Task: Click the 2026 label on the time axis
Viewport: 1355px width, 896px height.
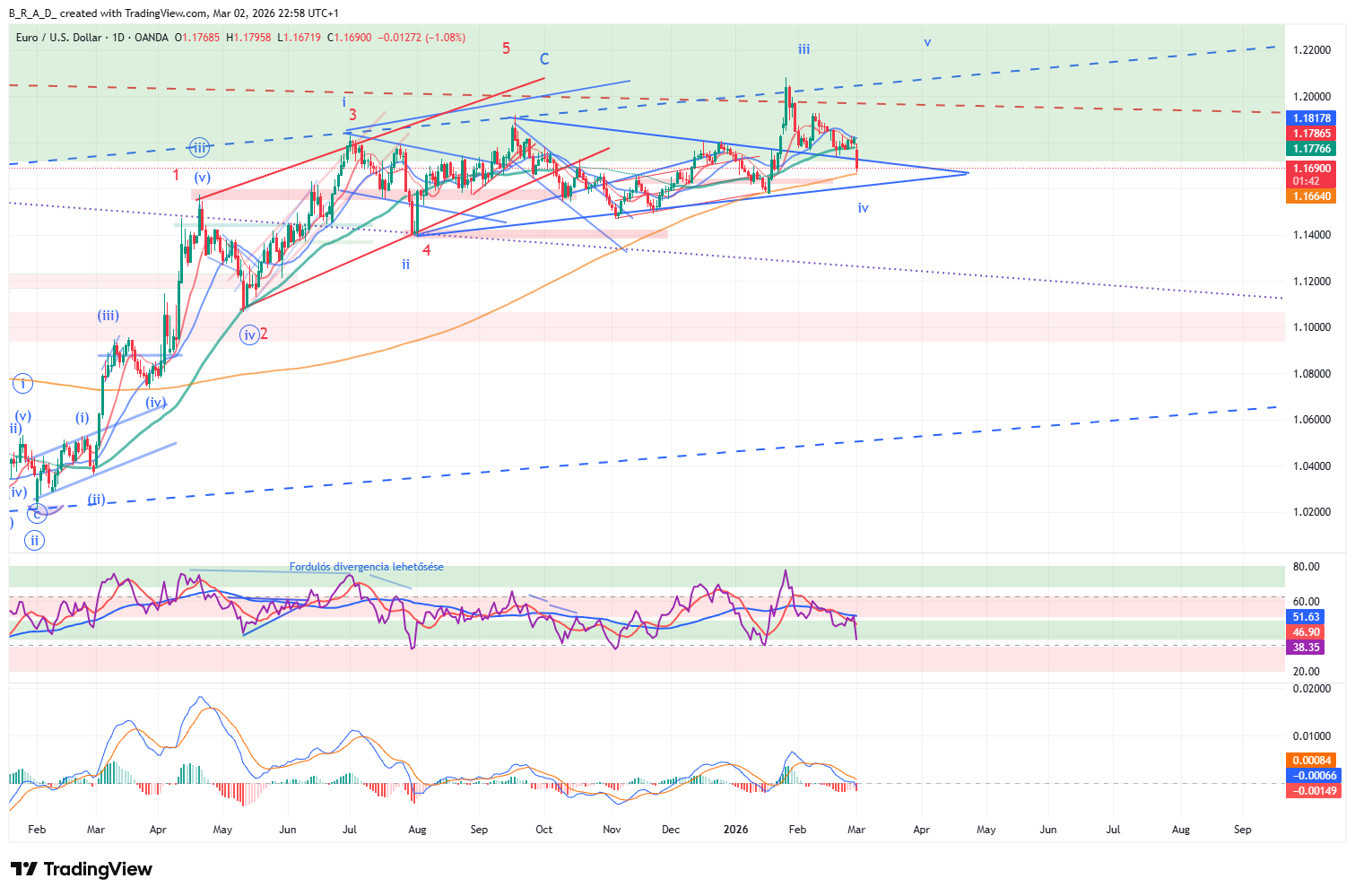Action: pos(735,830)
